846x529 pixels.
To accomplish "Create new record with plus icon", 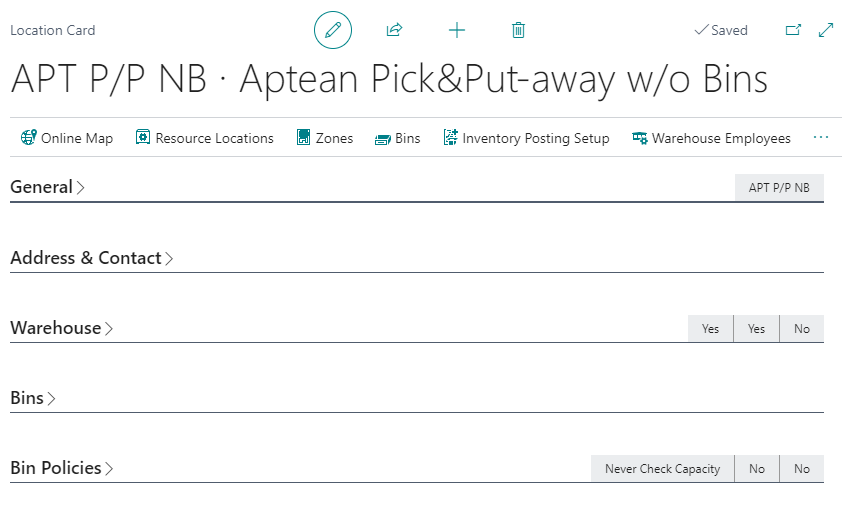I will click(457, 30).
